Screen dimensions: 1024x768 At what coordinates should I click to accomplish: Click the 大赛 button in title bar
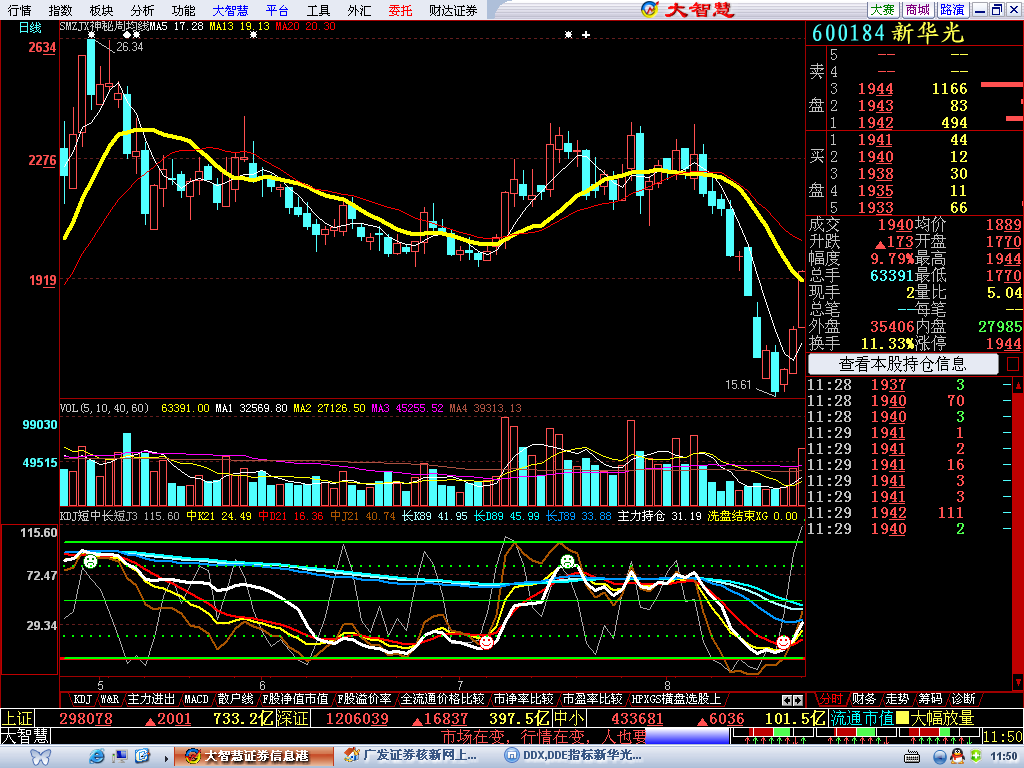(x=882, y=10)
